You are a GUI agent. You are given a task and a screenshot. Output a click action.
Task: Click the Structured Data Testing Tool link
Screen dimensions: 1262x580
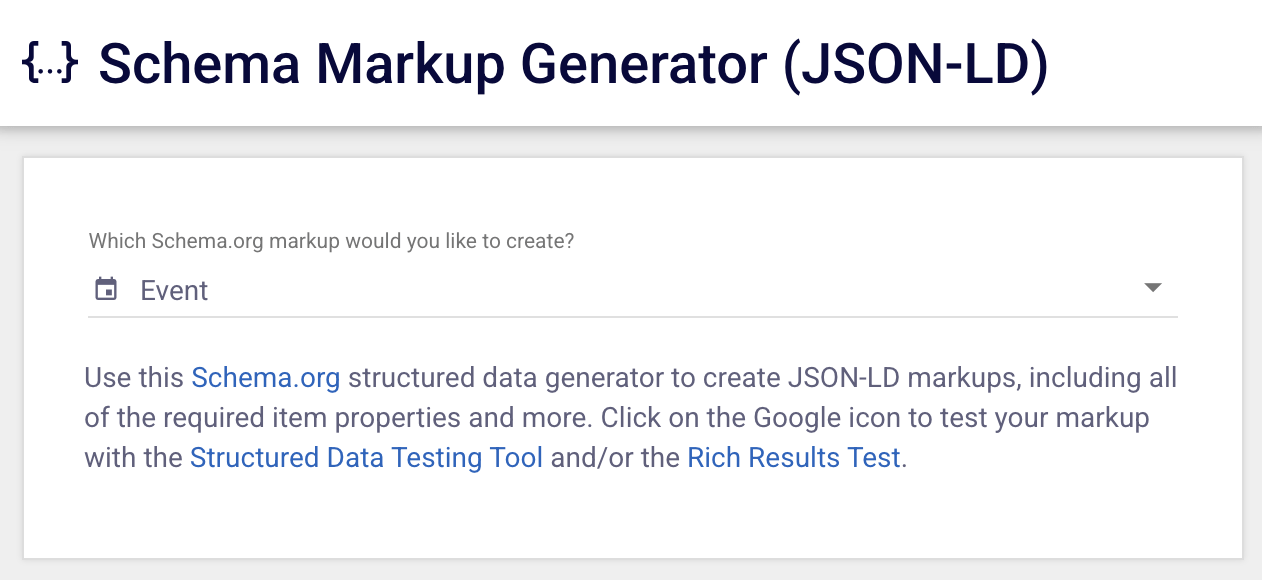pos(366,457)
